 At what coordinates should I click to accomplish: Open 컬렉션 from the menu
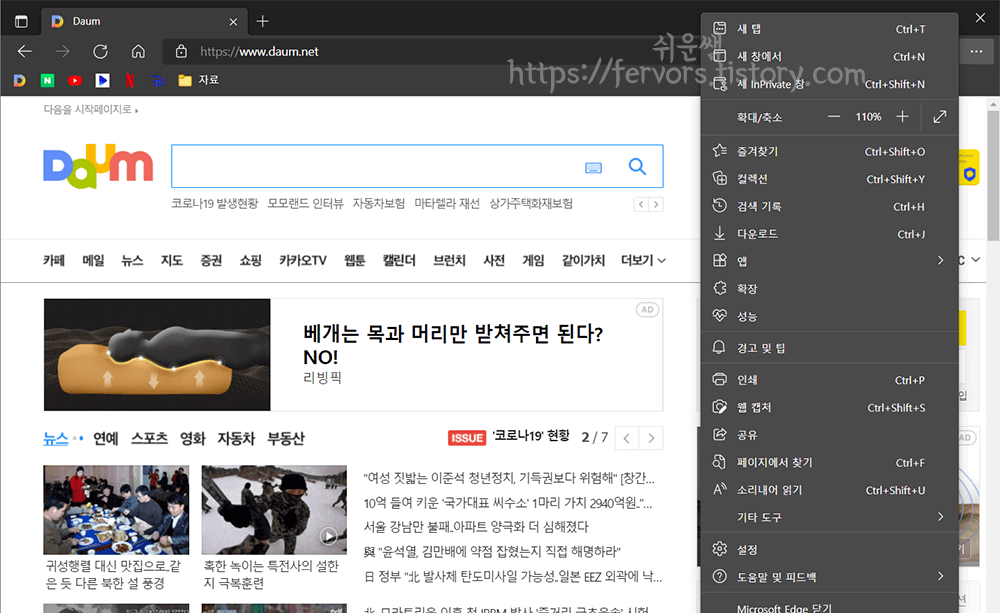pos(829,179)
